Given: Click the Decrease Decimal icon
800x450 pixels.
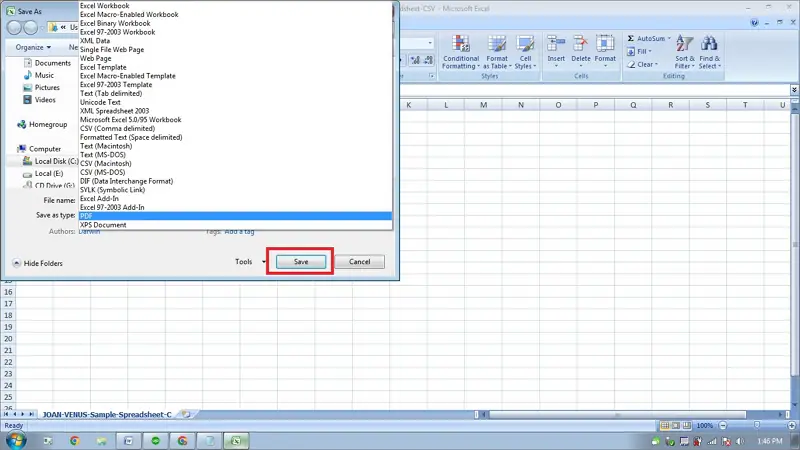Looking at the screenshot, I should click(428, 60).
